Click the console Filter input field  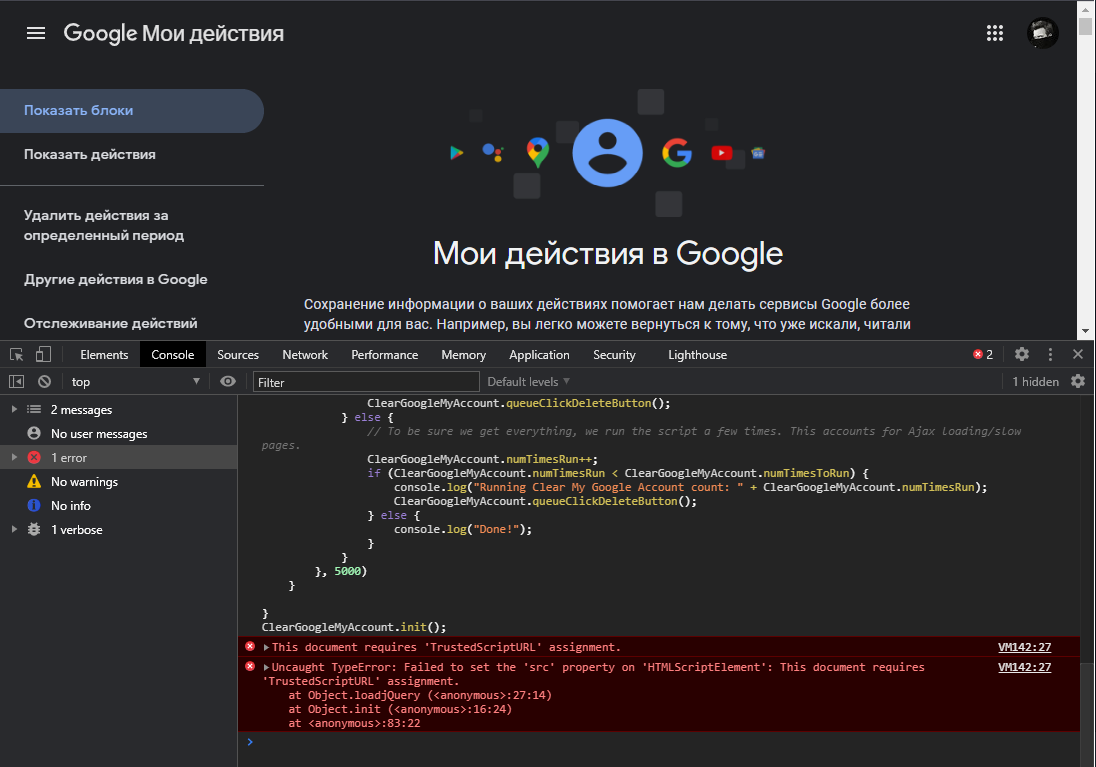click(366, 382)
